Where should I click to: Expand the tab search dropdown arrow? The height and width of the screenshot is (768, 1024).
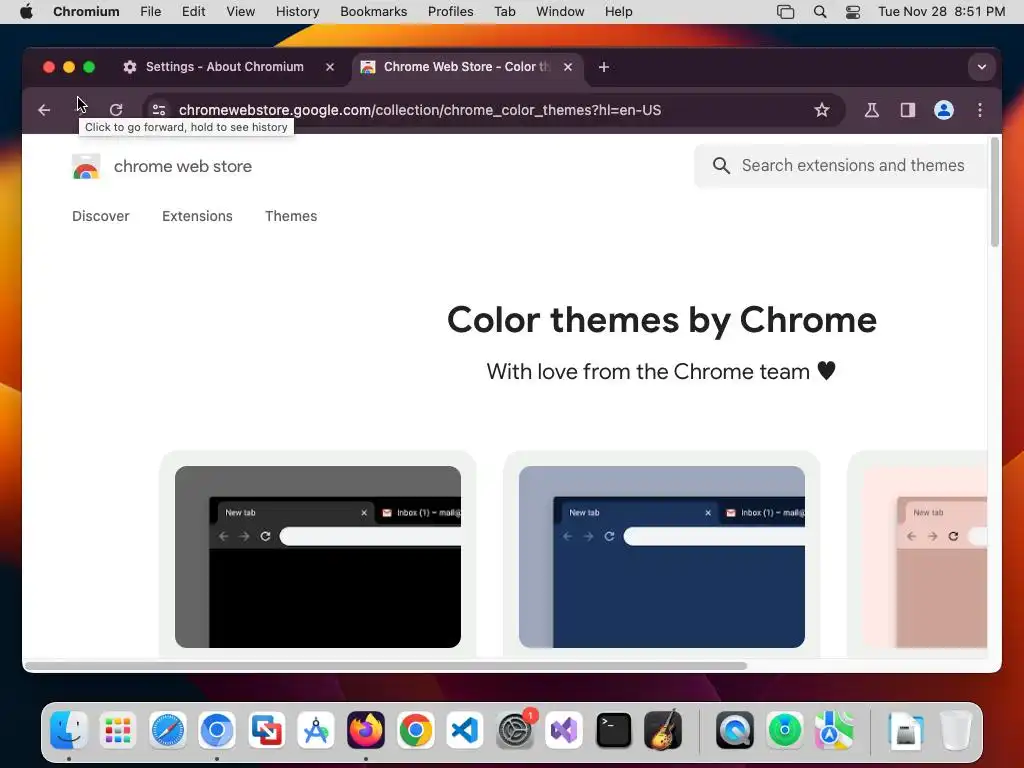[982, 67]
